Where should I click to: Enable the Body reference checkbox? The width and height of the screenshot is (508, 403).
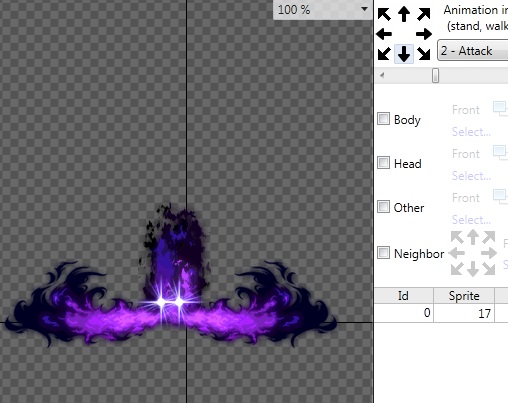[x=383, y=119]
